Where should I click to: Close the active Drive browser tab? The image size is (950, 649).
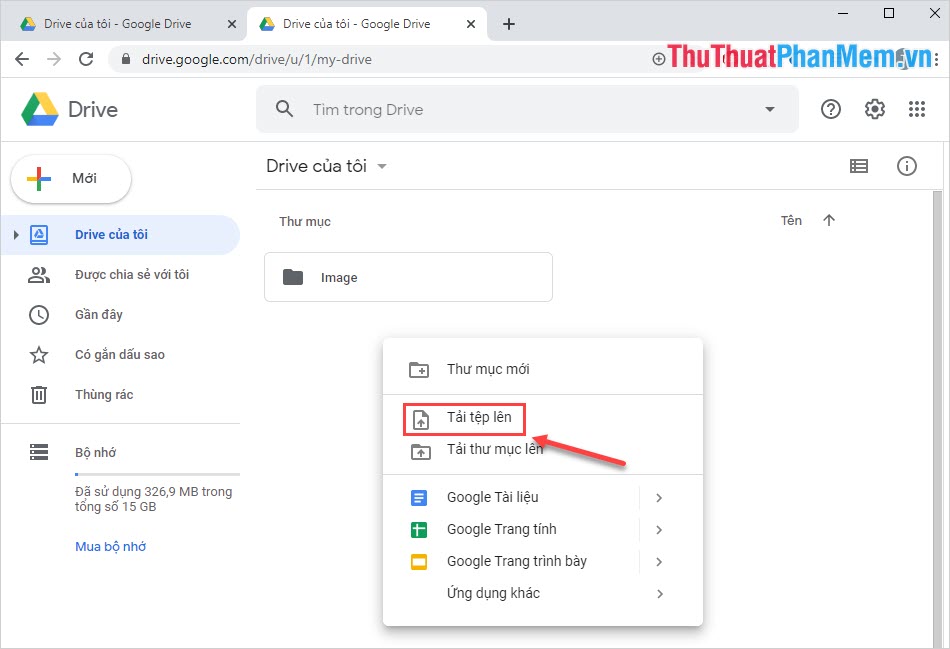(x=471, y=24)
